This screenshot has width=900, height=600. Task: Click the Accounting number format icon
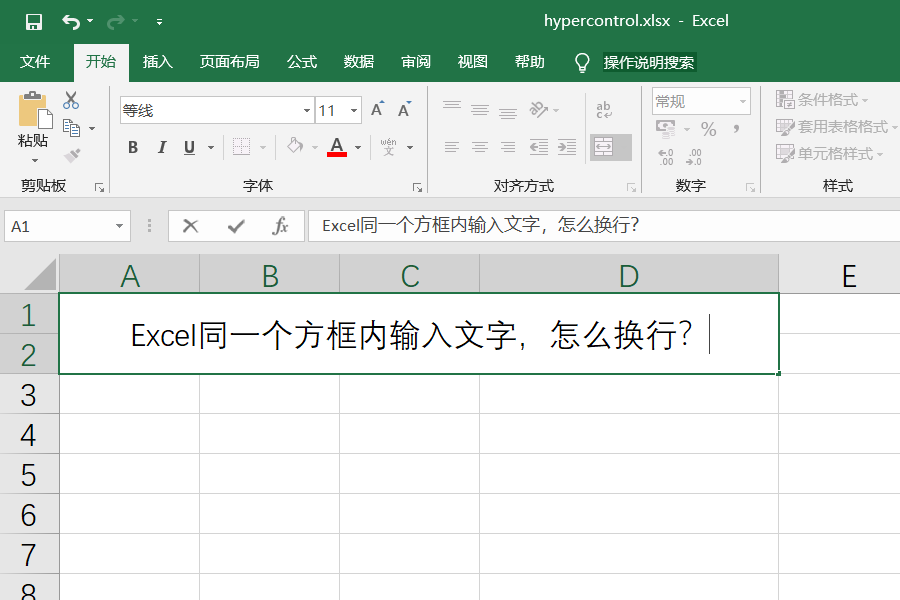coord(666,129)
